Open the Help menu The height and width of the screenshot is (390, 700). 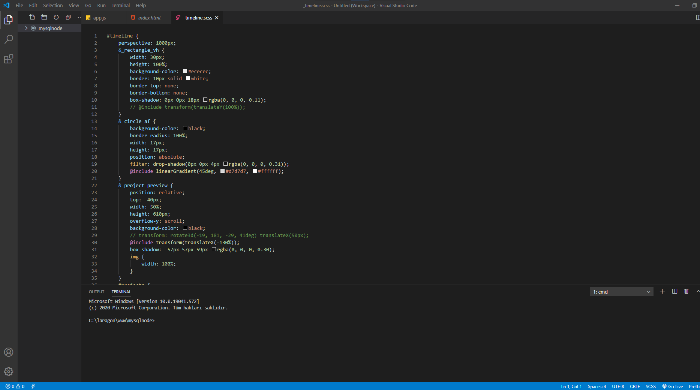[x=141, y=5]
